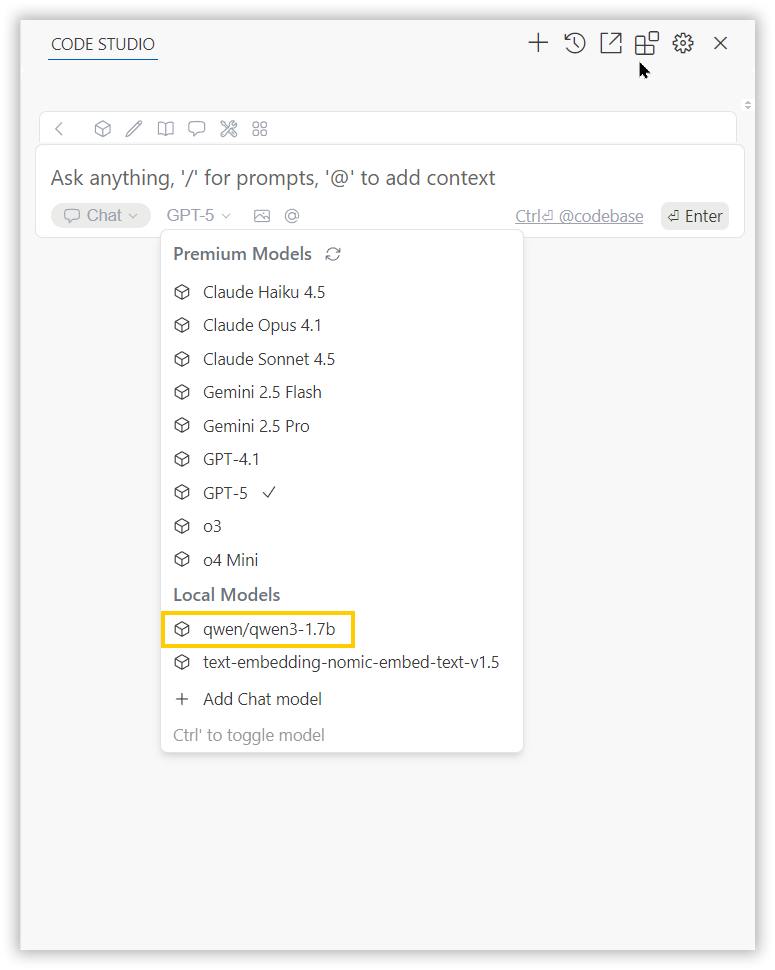Click the panel layout icon
Viewport: 775px width, 970px height.
[x=646, y=43]
